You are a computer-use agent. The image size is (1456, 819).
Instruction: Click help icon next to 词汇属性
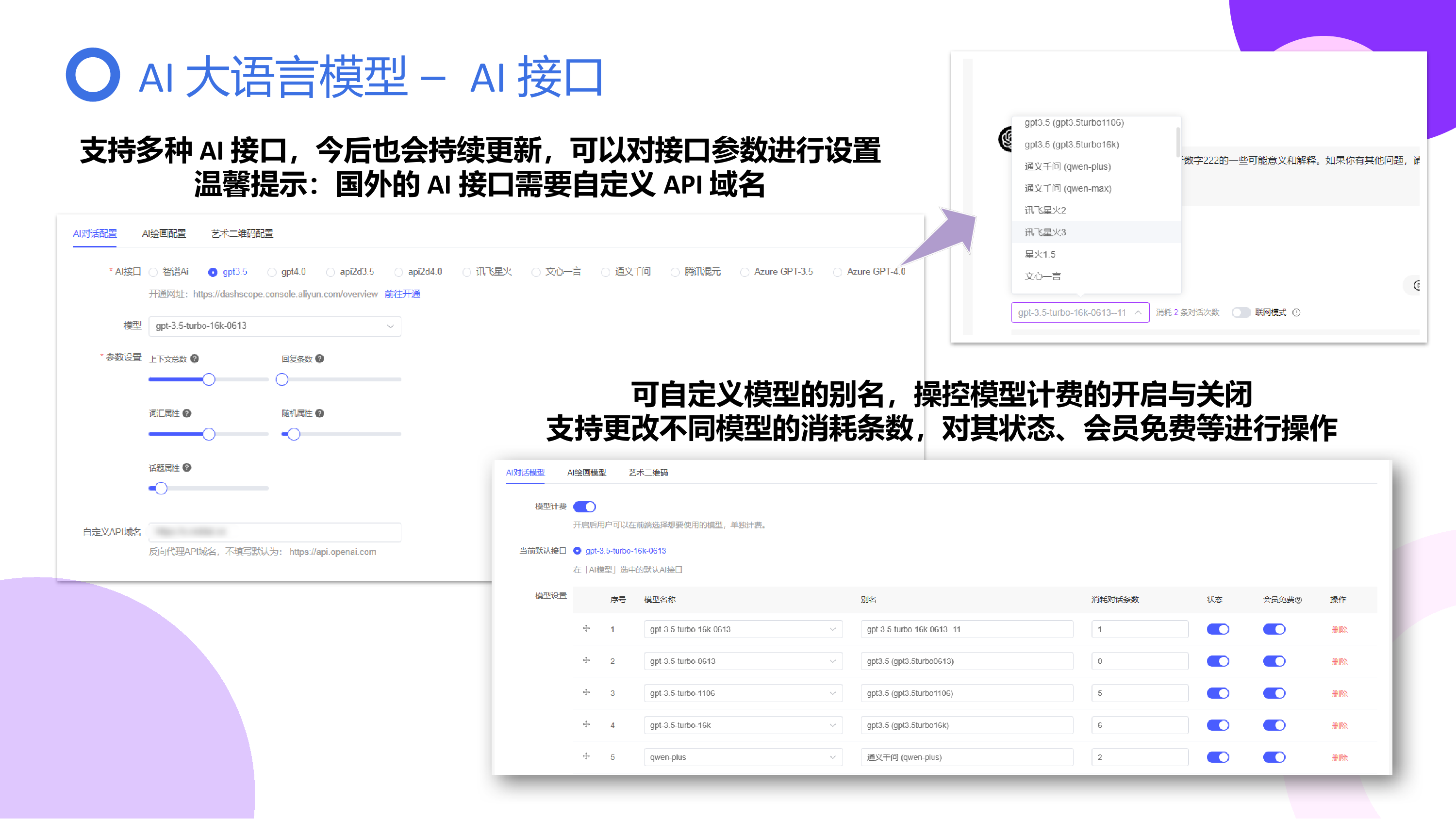click(186, 413)
